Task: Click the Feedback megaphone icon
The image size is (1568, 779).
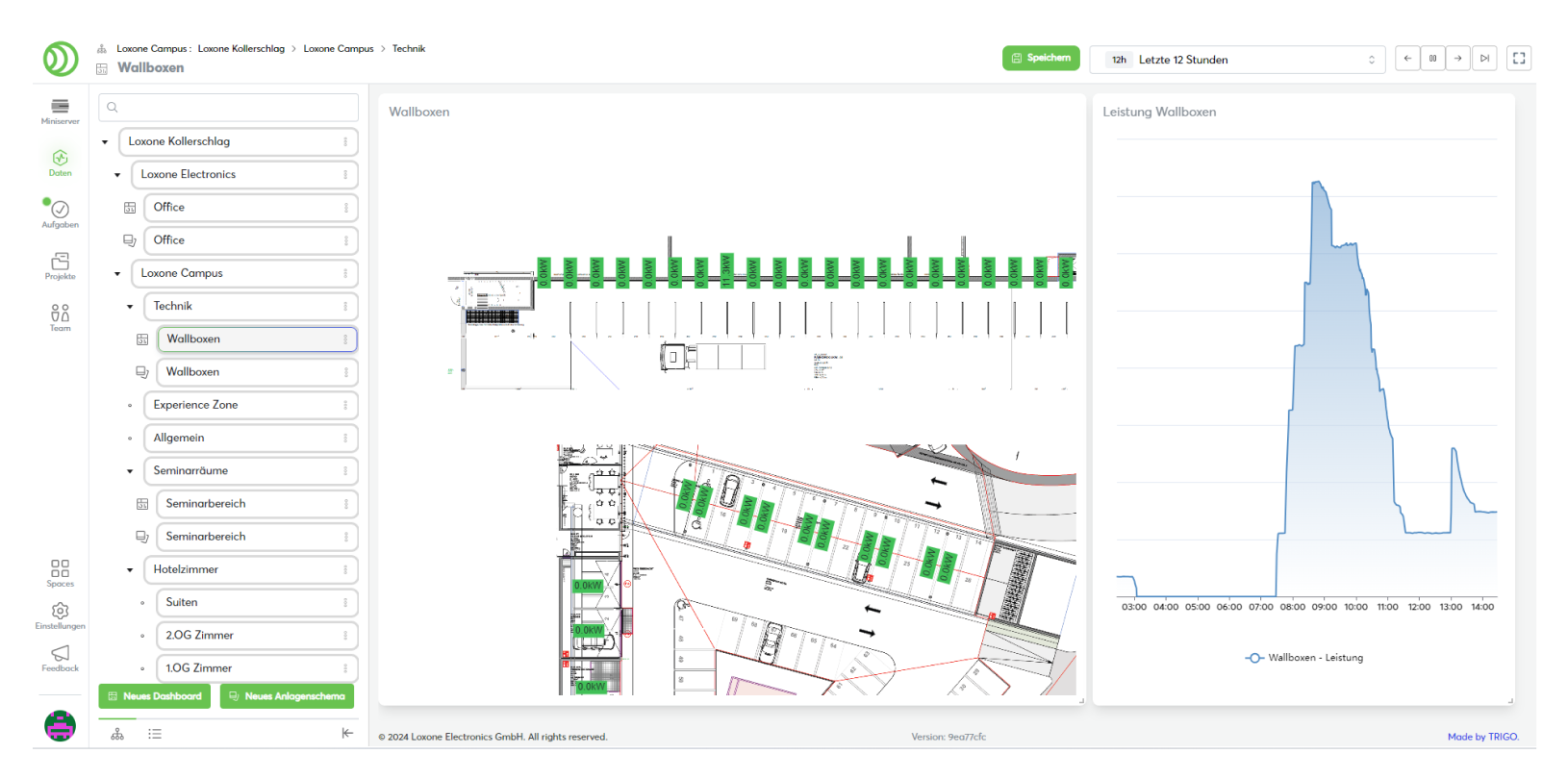Action: (60, 658)
